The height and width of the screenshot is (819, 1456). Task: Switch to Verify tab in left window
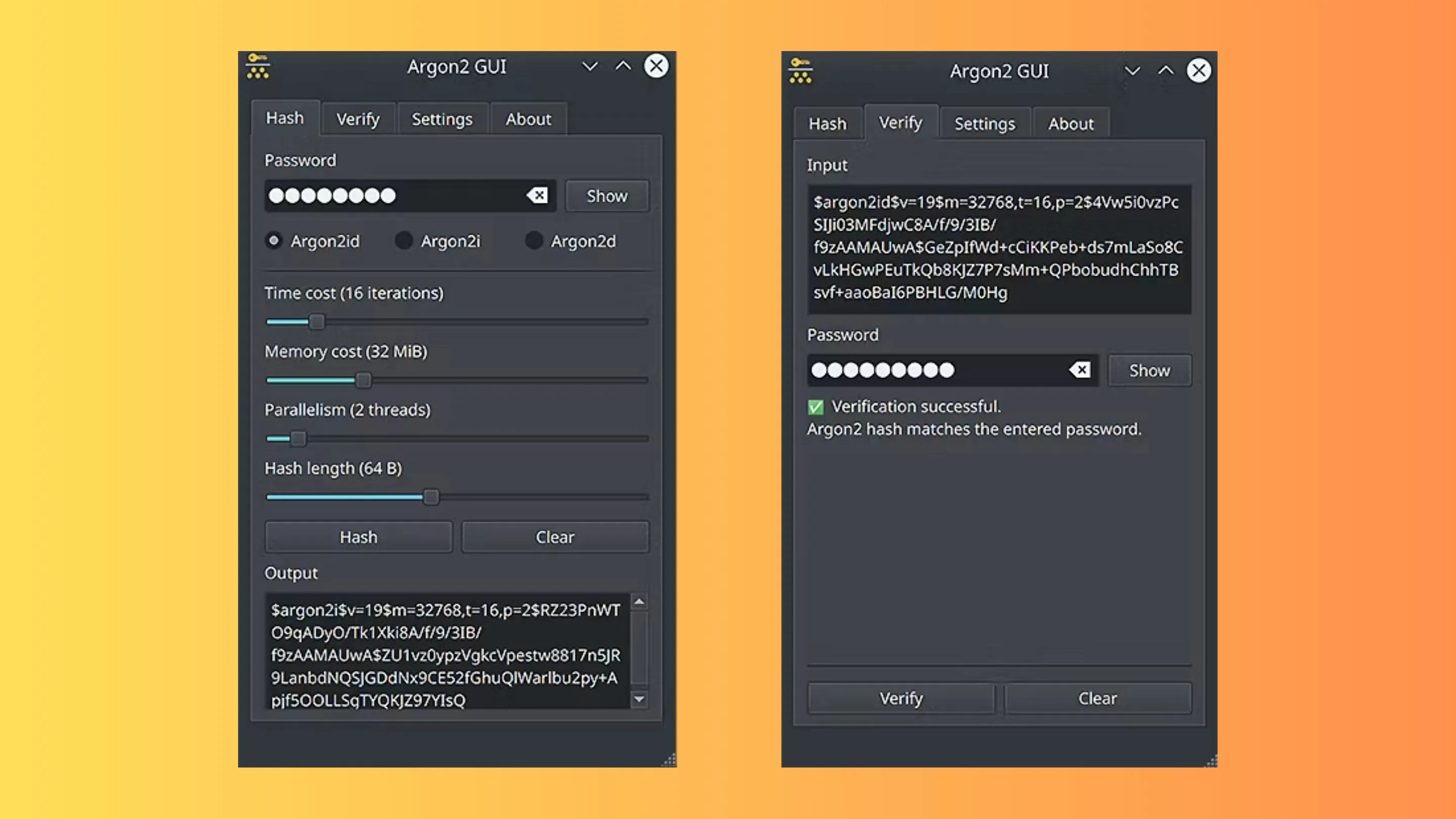(358, 119)
